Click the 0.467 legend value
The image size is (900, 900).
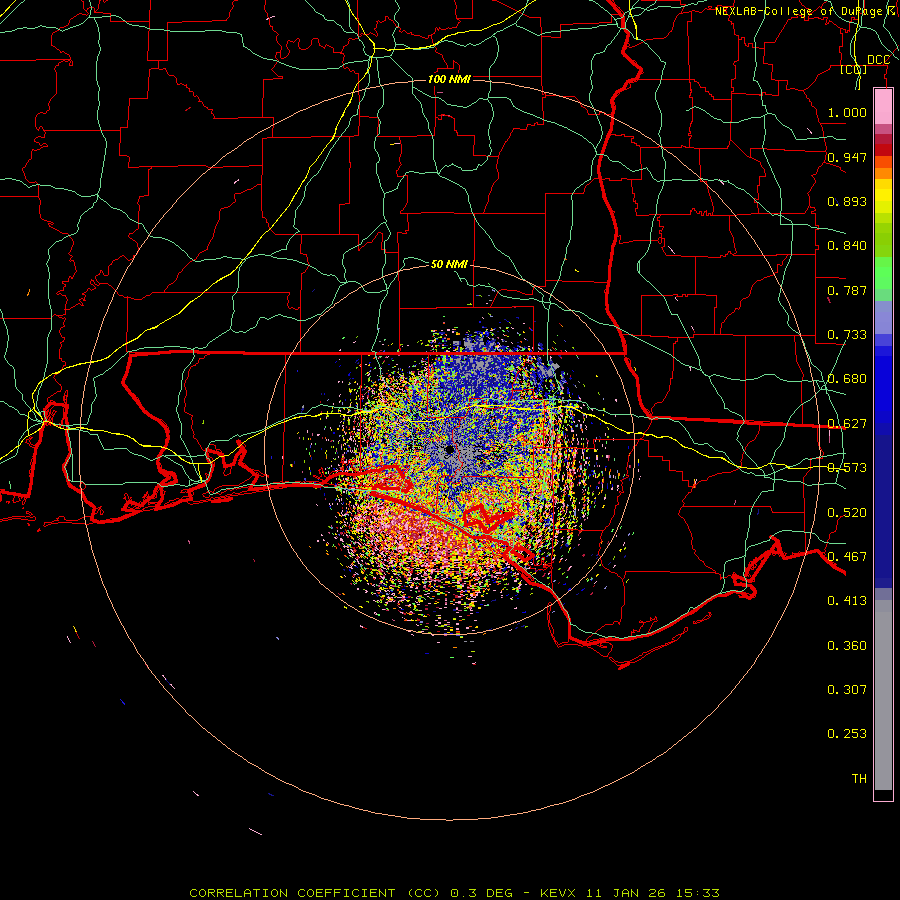point(847,557)
